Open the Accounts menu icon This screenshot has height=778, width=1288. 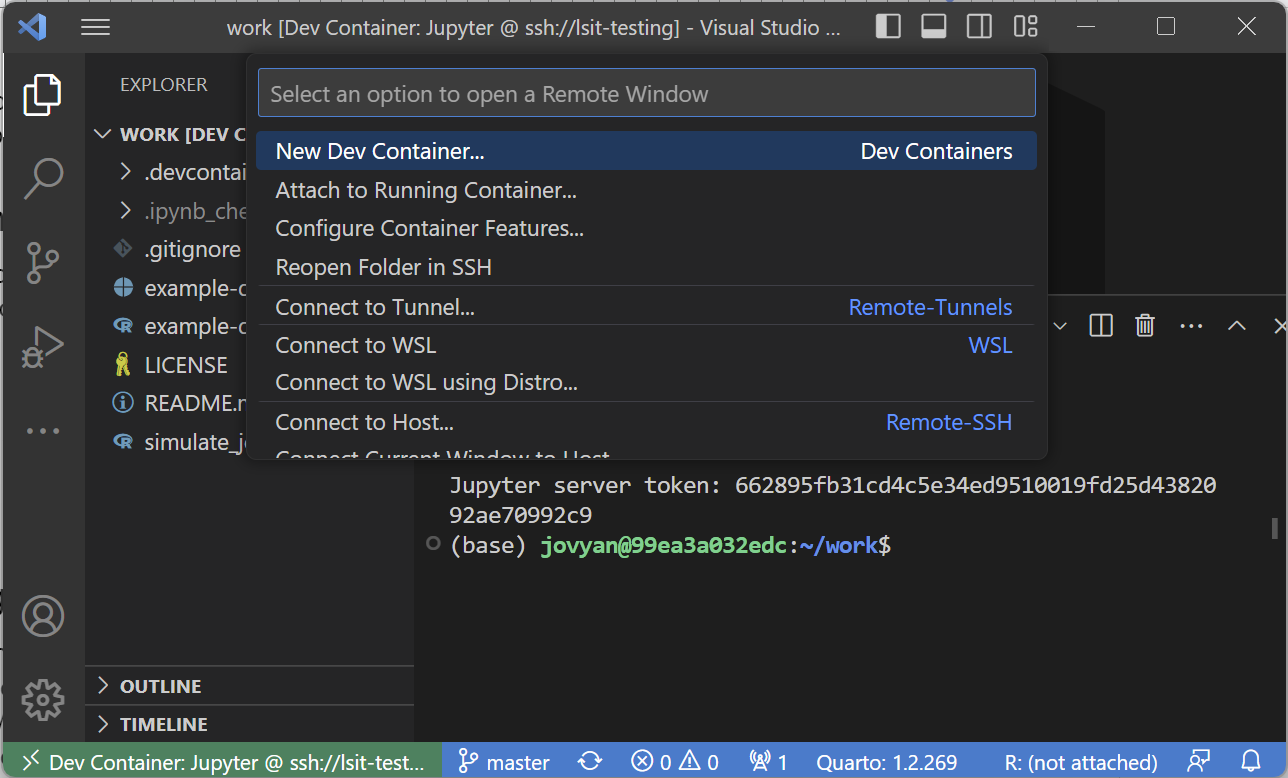point(42,616)
